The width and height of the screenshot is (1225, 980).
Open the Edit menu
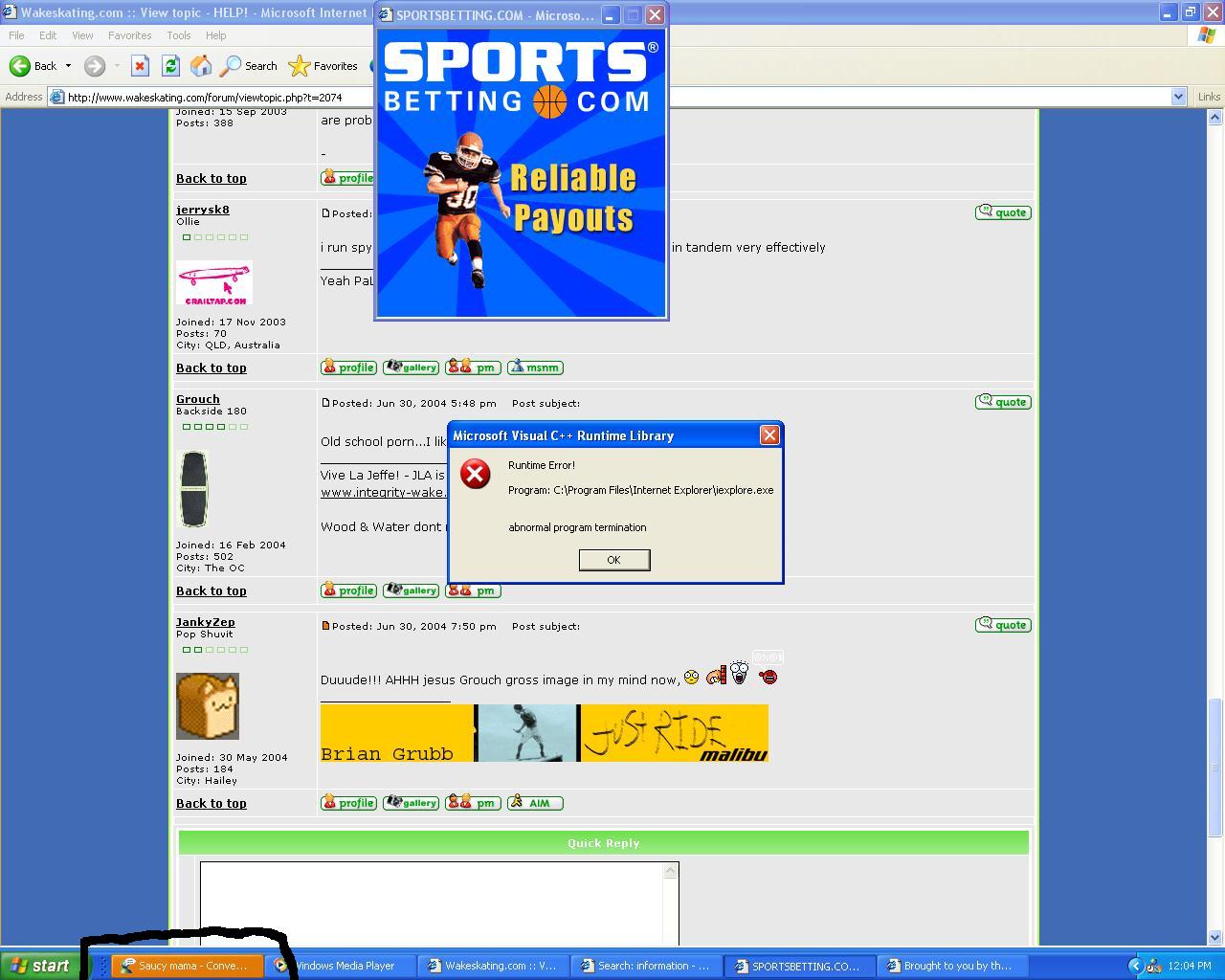tap(48, 35)
